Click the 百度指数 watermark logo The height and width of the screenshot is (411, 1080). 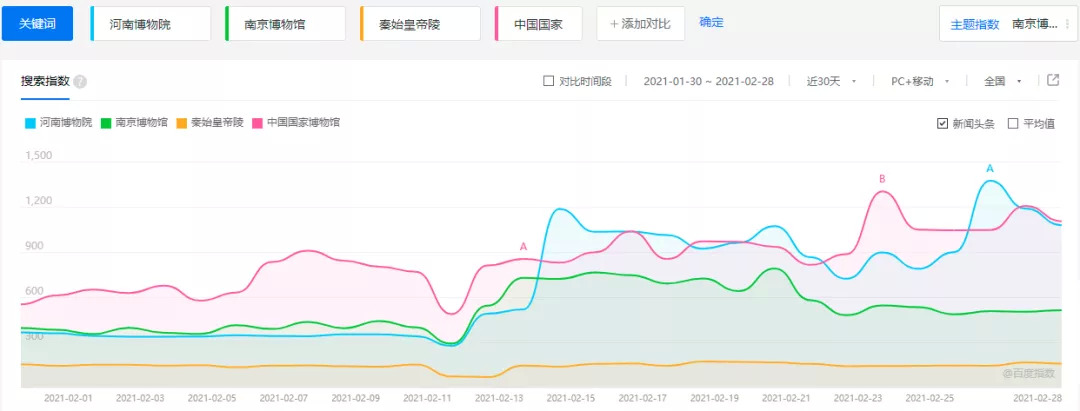(x=1028, y=373)
